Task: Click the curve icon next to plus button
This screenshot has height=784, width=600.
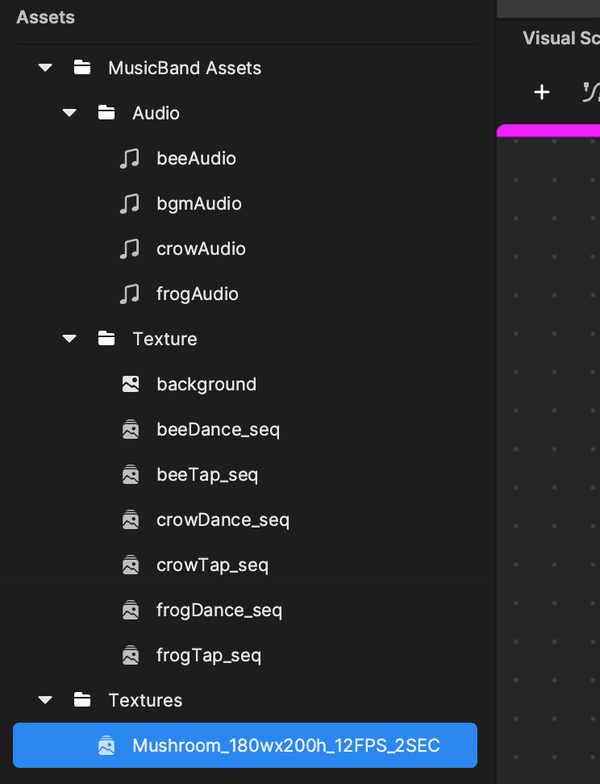Action: coord(590,92)
